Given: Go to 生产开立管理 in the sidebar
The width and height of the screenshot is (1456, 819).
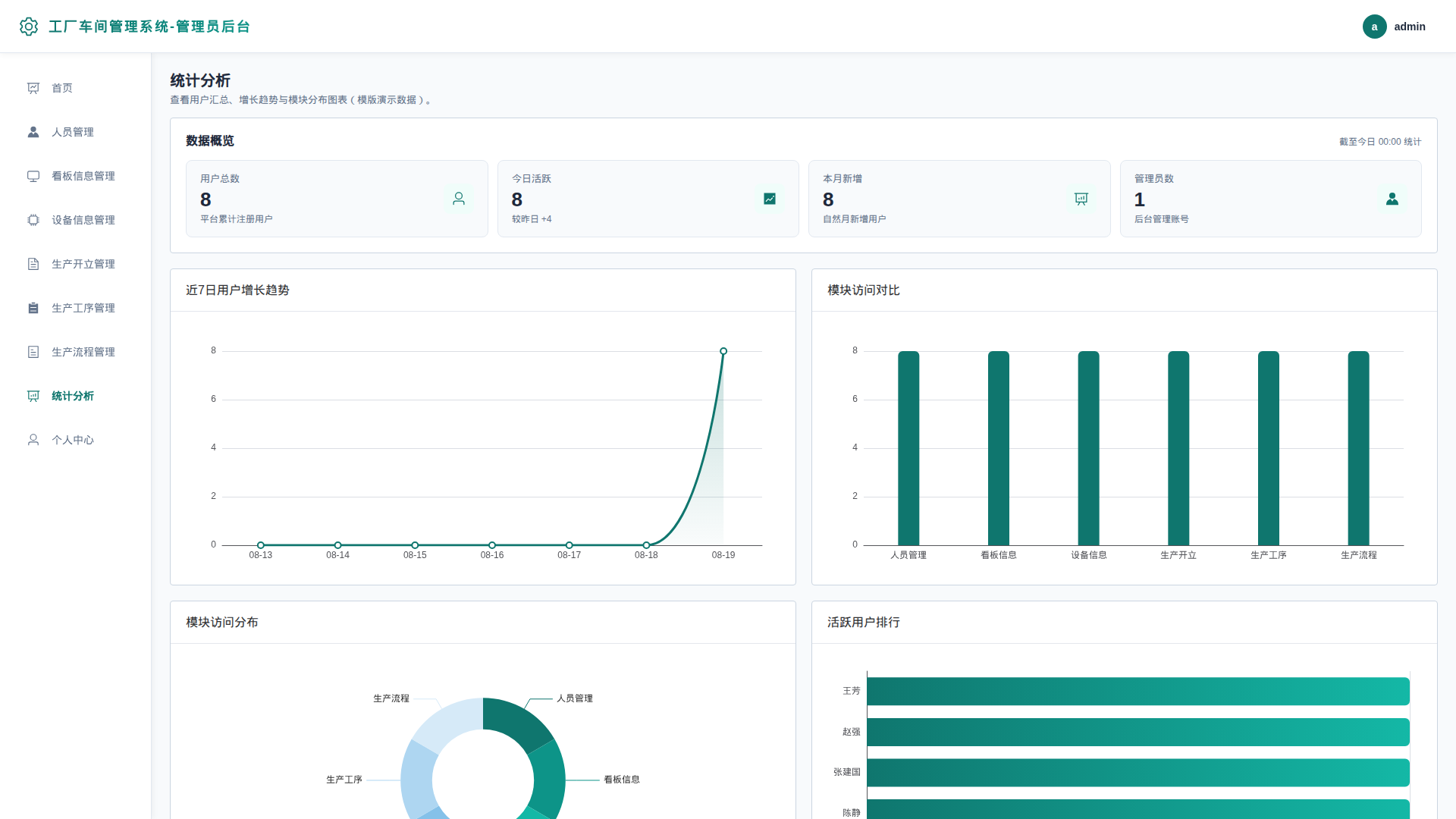Looking at the screenshot, I should 76,264.
